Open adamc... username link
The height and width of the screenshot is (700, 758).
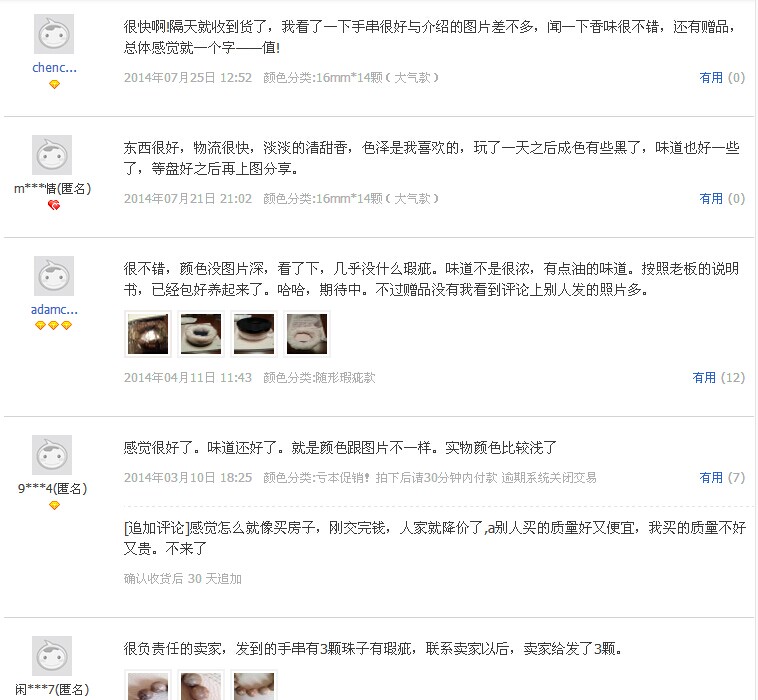point(54,309)
